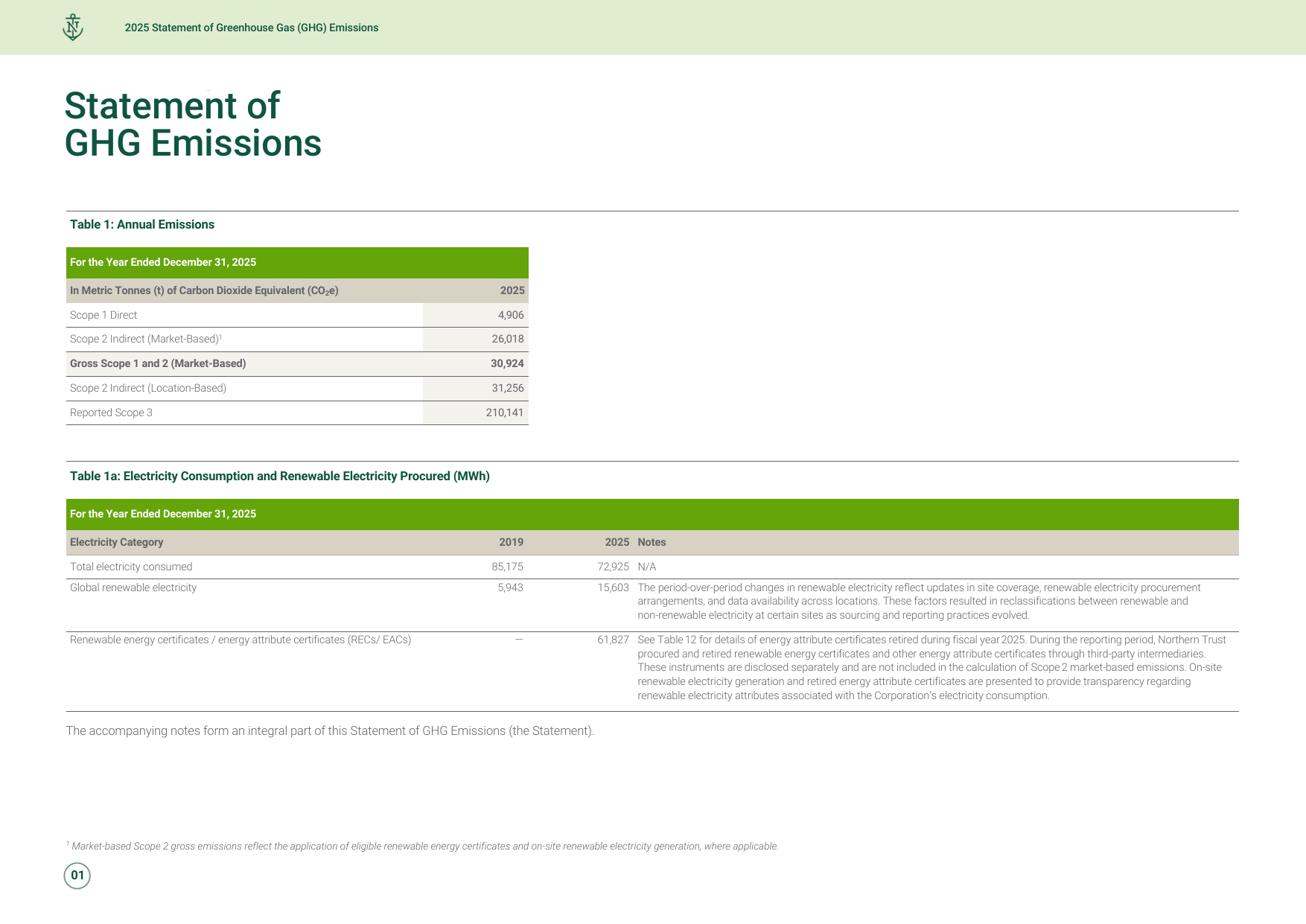Click the RECs value 61,827
Screen dimensions: 1306x924
click(613, 640)
